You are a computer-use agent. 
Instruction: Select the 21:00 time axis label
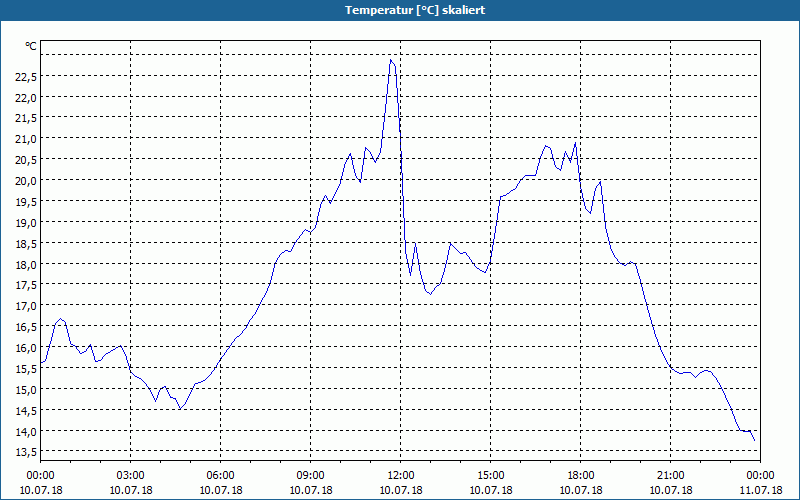pyautogui.click(x=670, y=476)
